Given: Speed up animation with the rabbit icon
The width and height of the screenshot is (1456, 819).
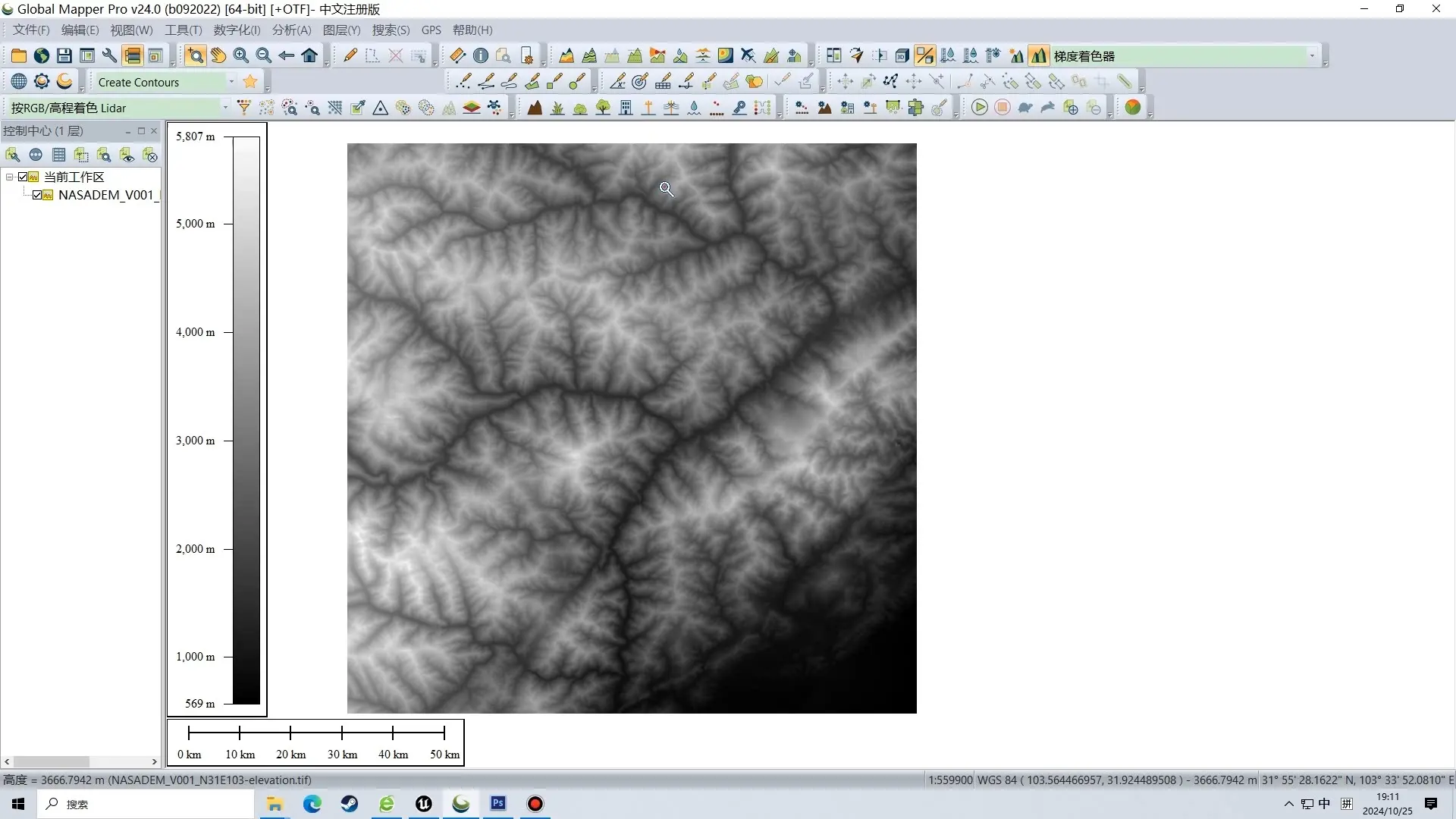Looking at the screenshot, I should tap(1048, 108).
